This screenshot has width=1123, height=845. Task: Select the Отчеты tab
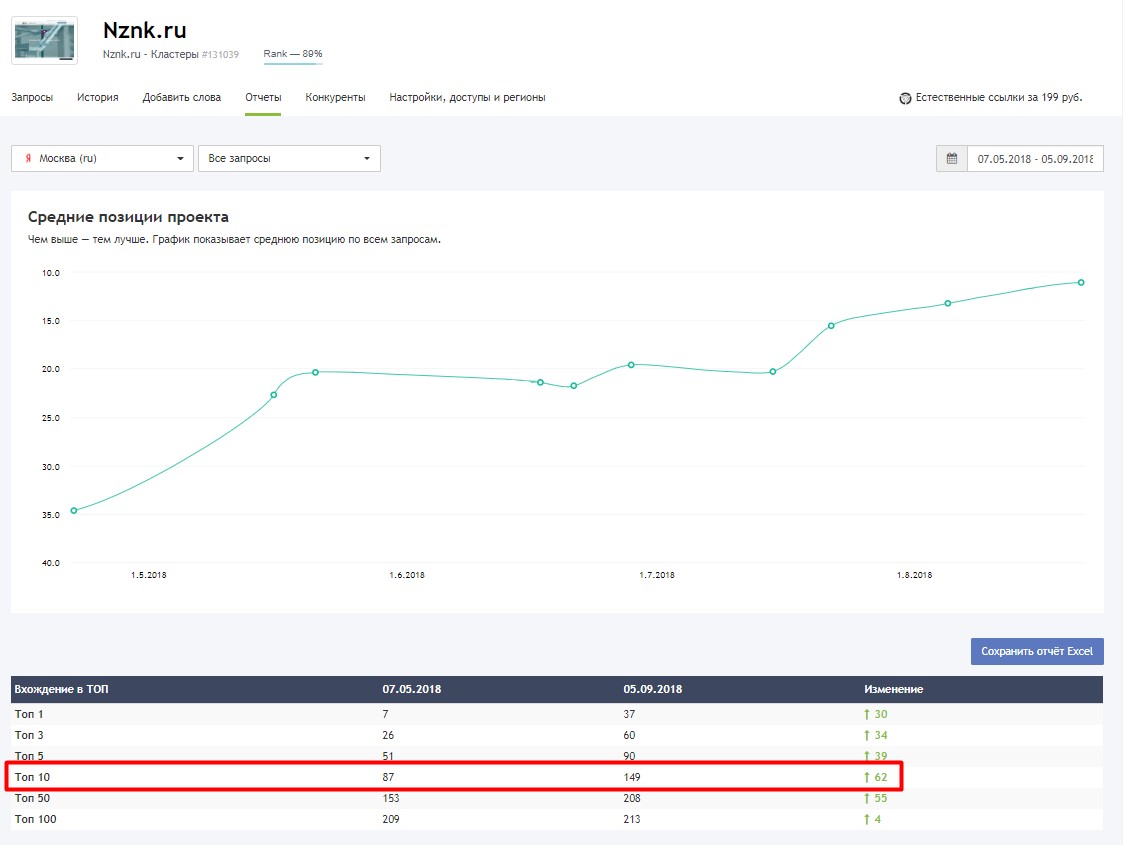(263, 97)
